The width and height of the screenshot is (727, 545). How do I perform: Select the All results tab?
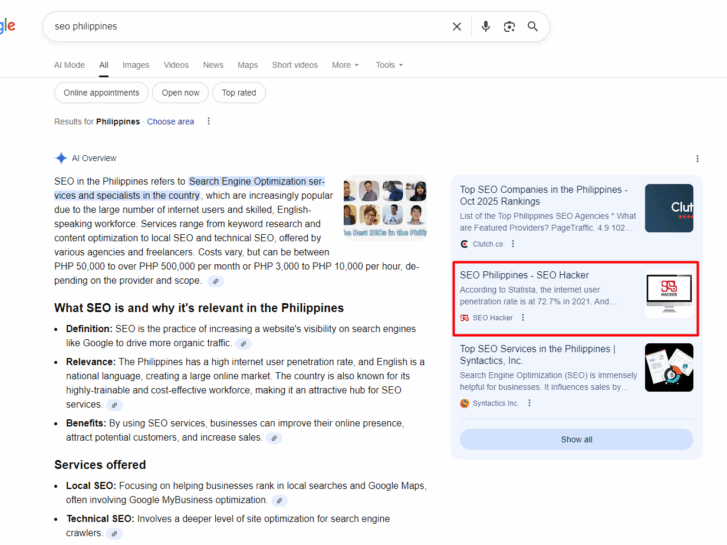click(103, 65)
